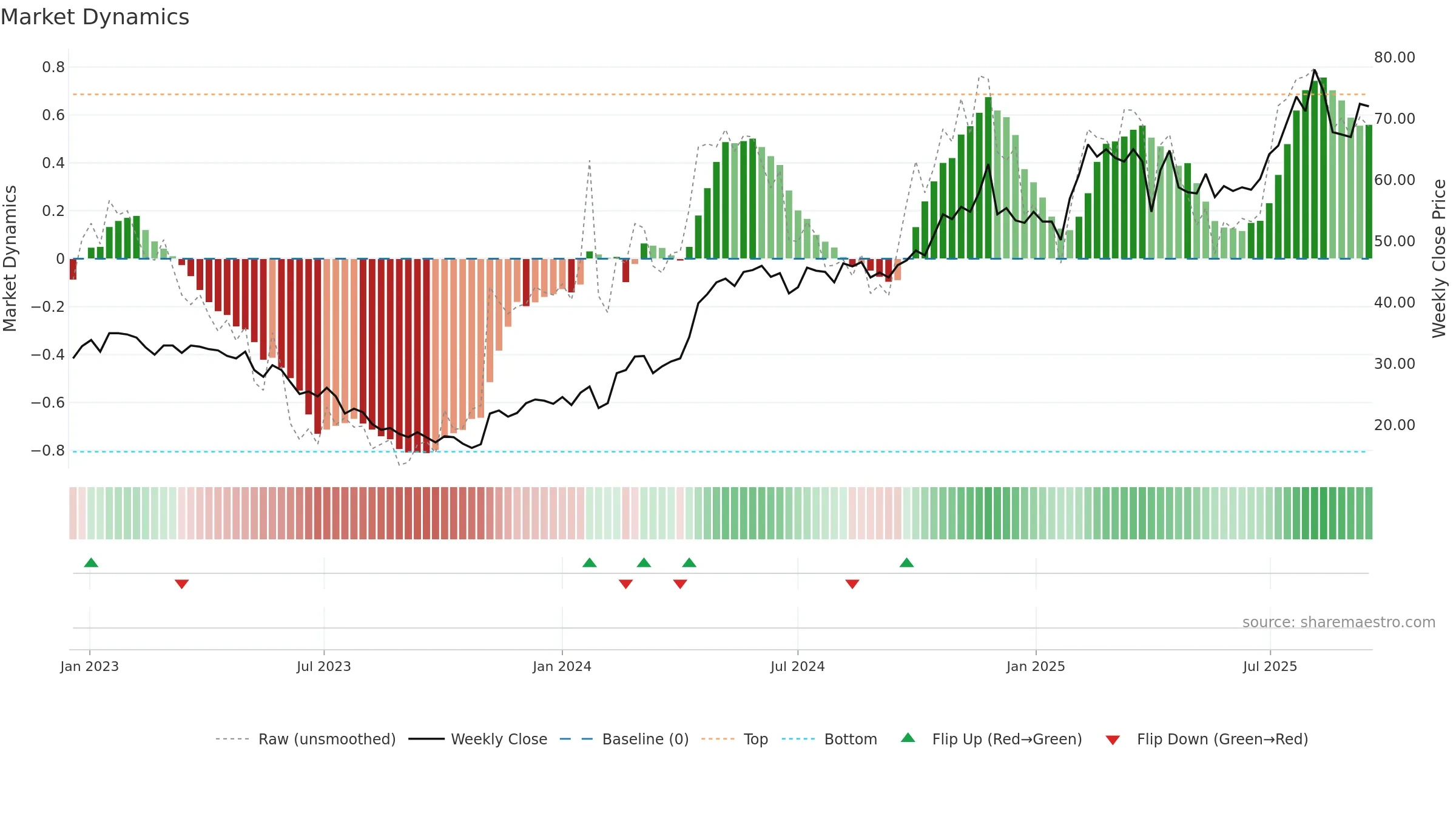Click the red triangle icon in the legend
Screen dimensions: 1456x819
click(x=1113, y=740)
